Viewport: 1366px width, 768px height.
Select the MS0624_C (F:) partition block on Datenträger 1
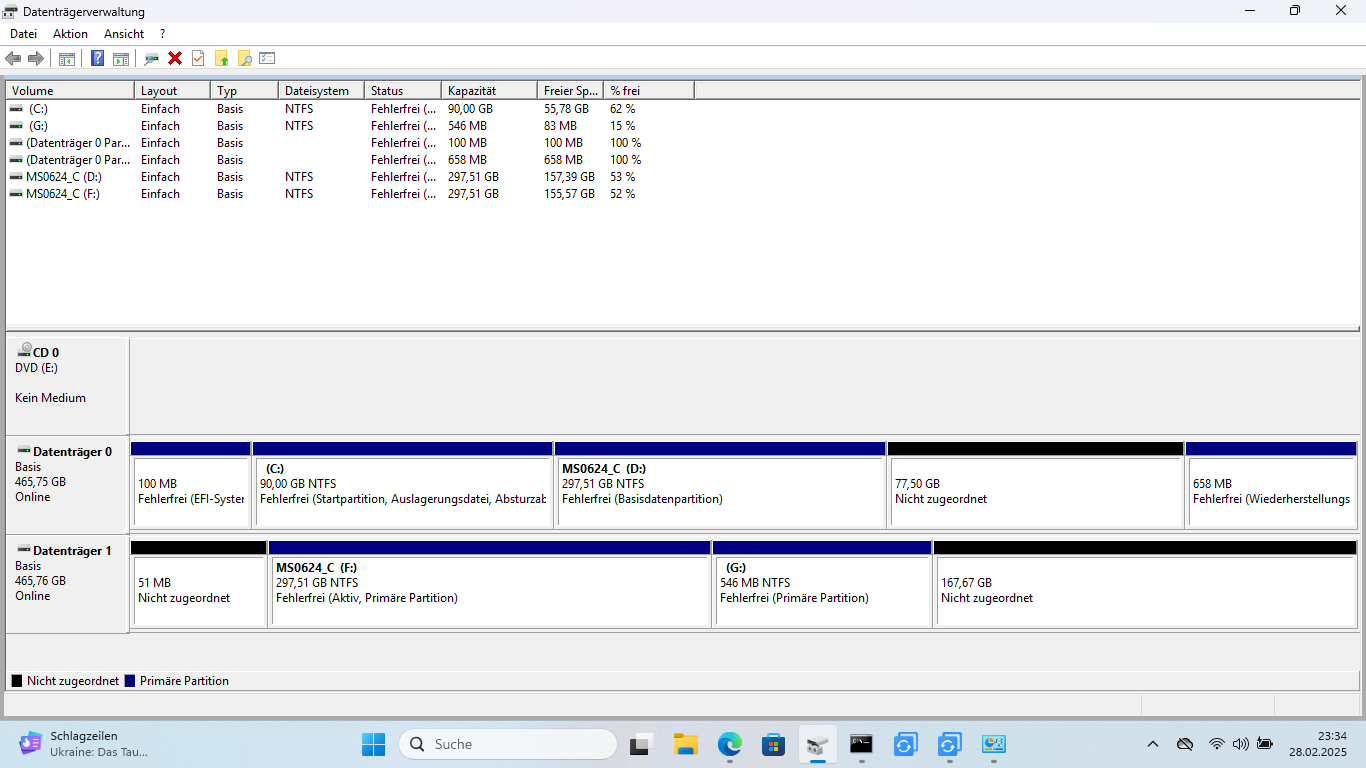[x=490, y=584]
